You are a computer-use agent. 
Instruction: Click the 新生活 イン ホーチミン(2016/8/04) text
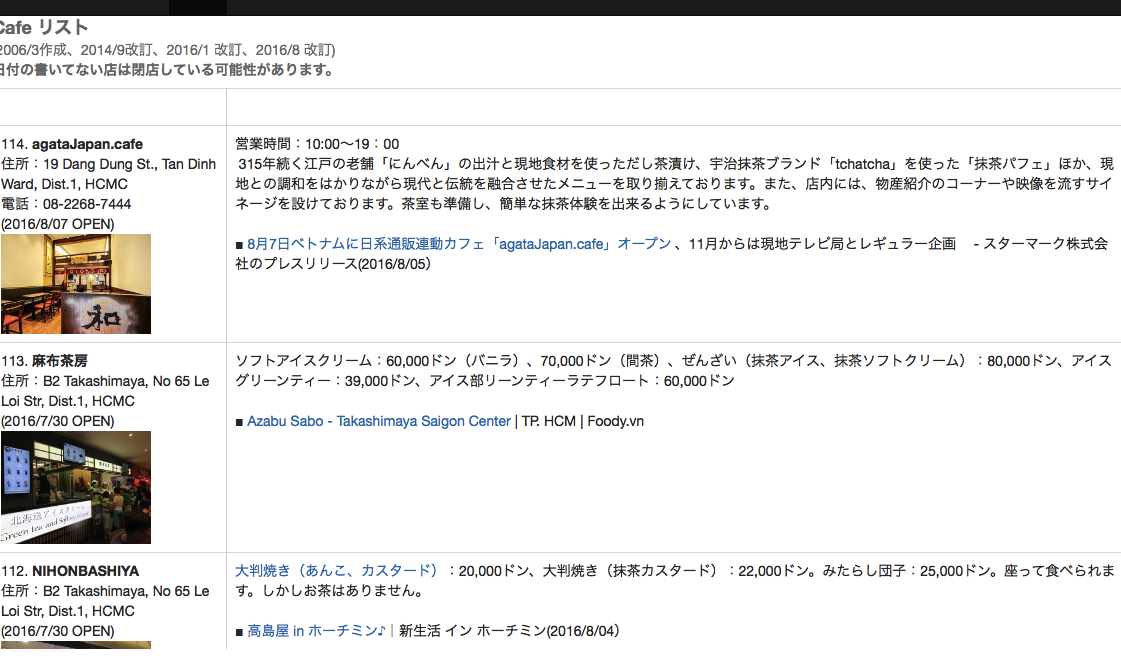click(509, 631)
